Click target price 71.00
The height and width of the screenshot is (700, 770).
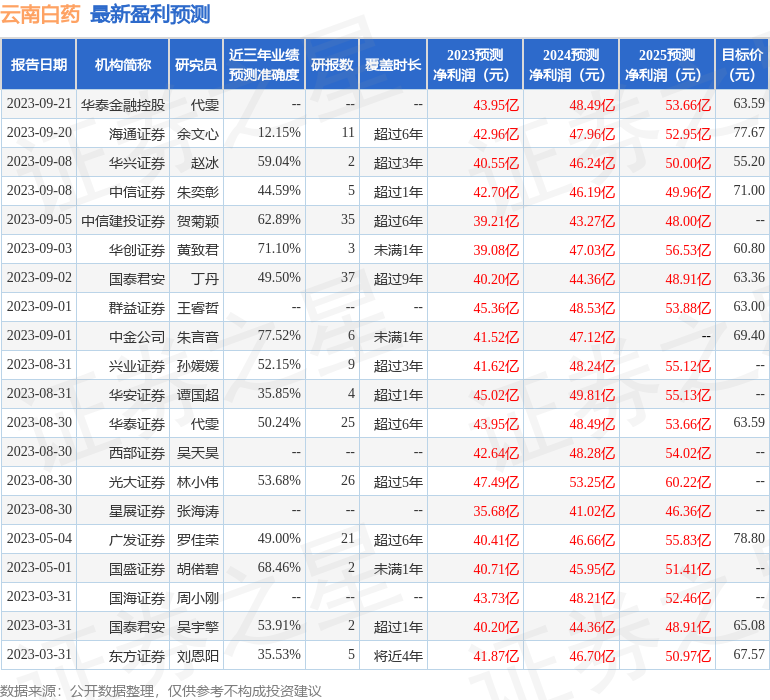tap(749, 191)
